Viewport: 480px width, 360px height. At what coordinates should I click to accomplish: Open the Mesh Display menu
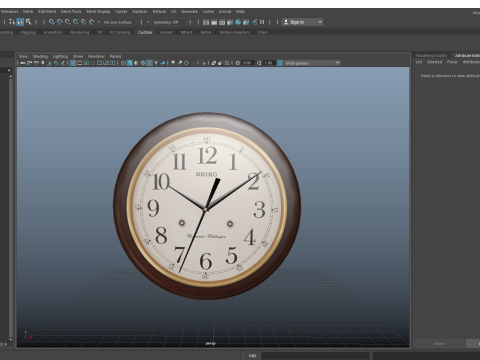[98, 11]
